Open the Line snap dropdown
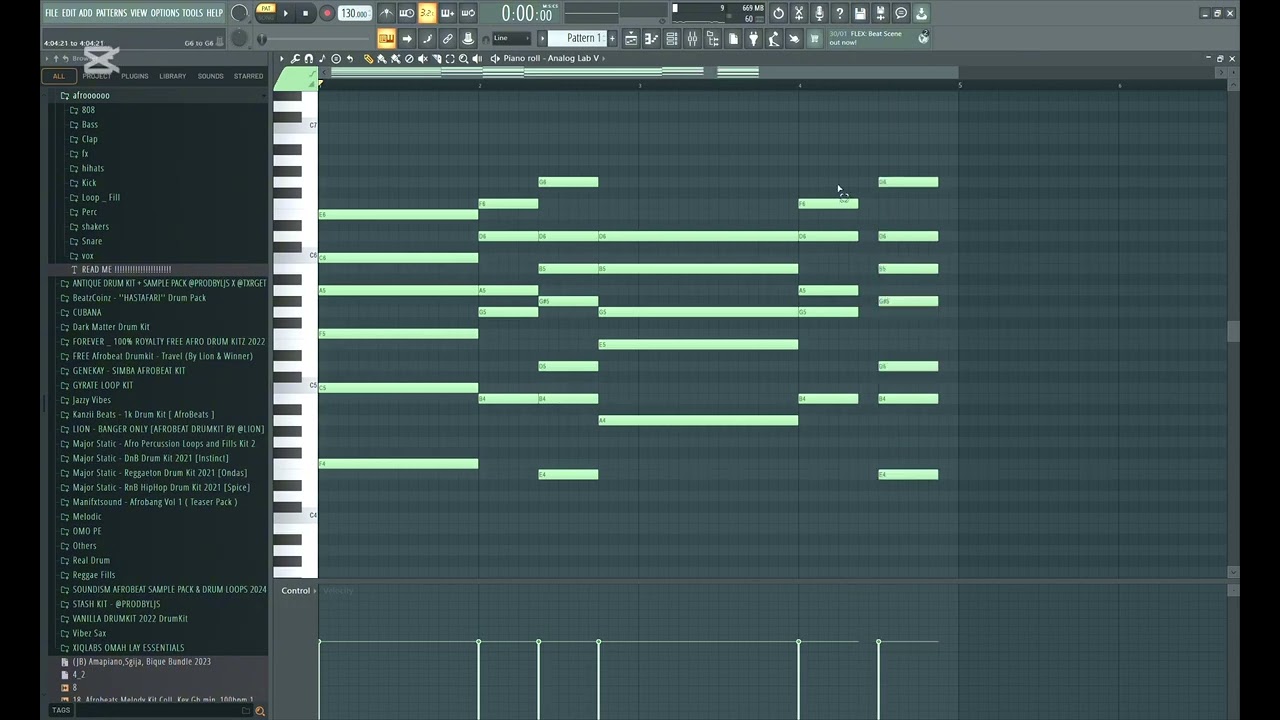 point(512,38)
